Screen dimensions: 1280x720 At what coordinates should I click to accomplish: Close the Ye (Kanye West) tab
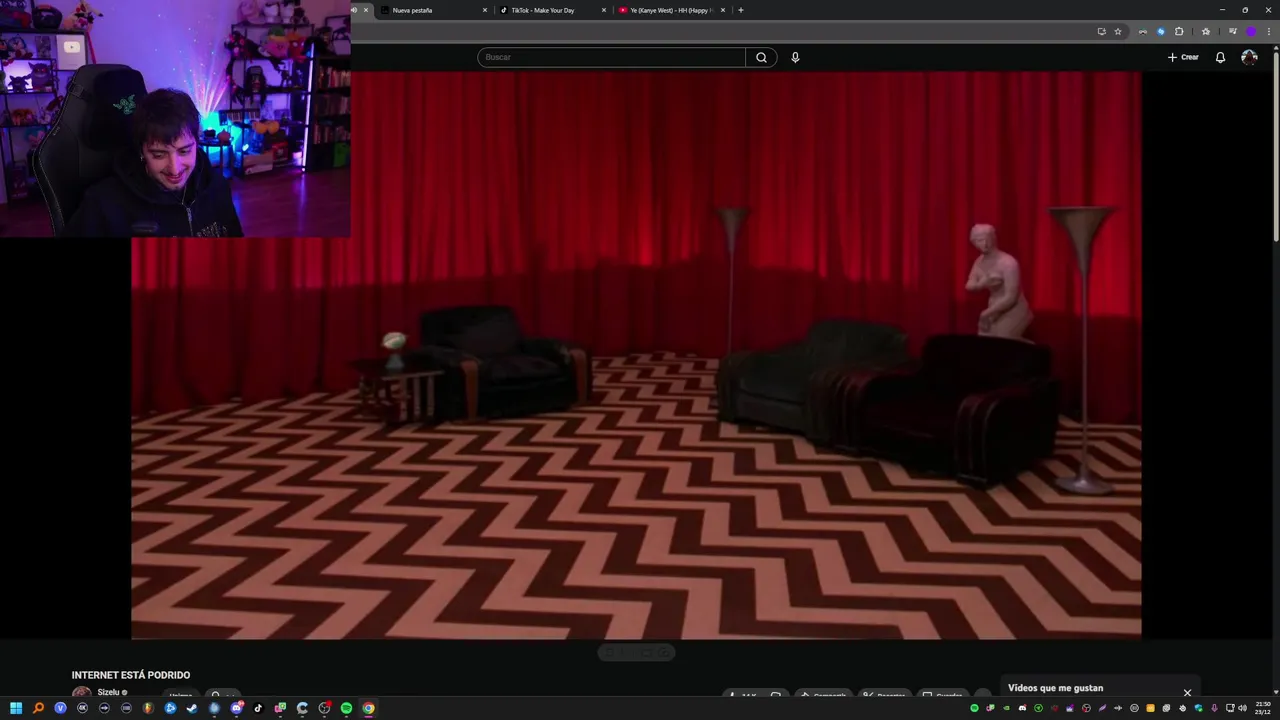point(723,10)
